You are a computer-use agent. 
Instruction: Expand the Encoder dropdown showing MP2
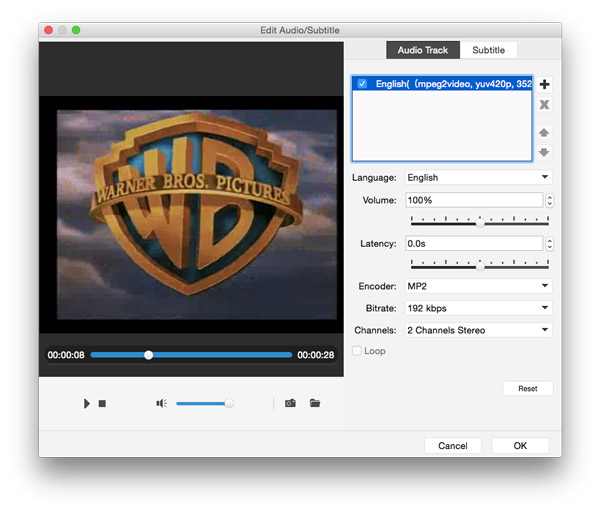pyautogui.click(x=479, y=286)
